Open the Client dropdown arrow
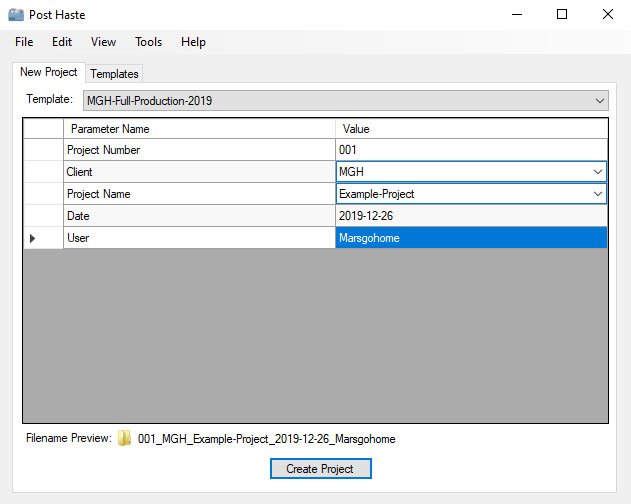The height and width of the screenshot is (504, 631). (x=598, y=172)
